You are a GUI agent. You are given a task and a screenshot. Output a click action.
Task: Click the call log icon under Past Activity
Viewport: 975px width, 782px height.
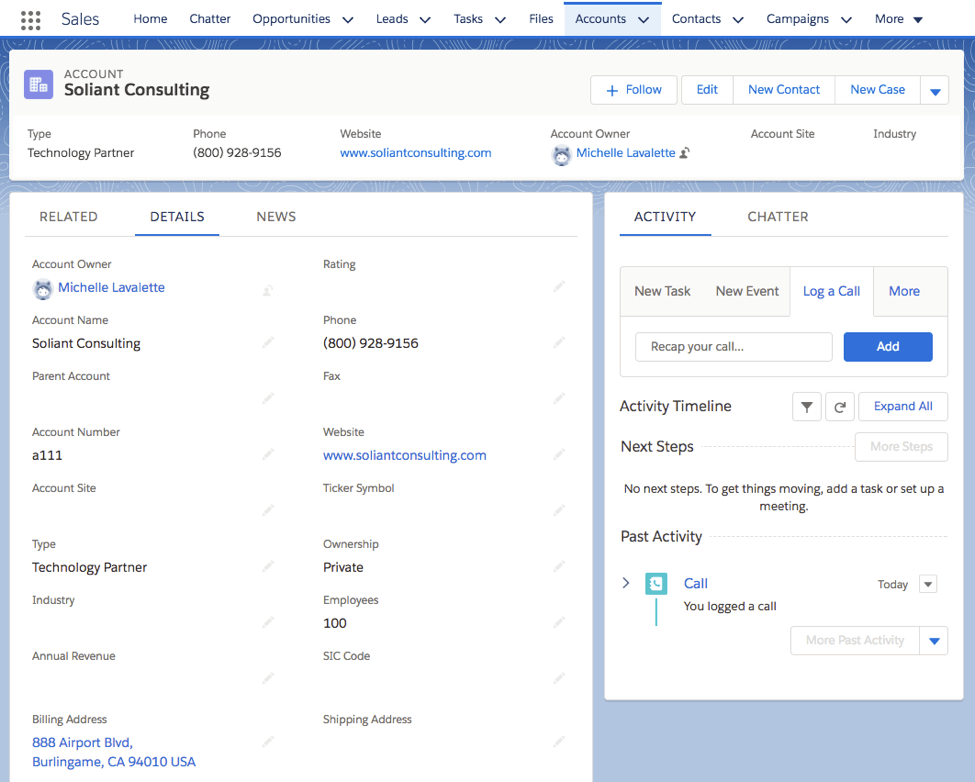657,583
